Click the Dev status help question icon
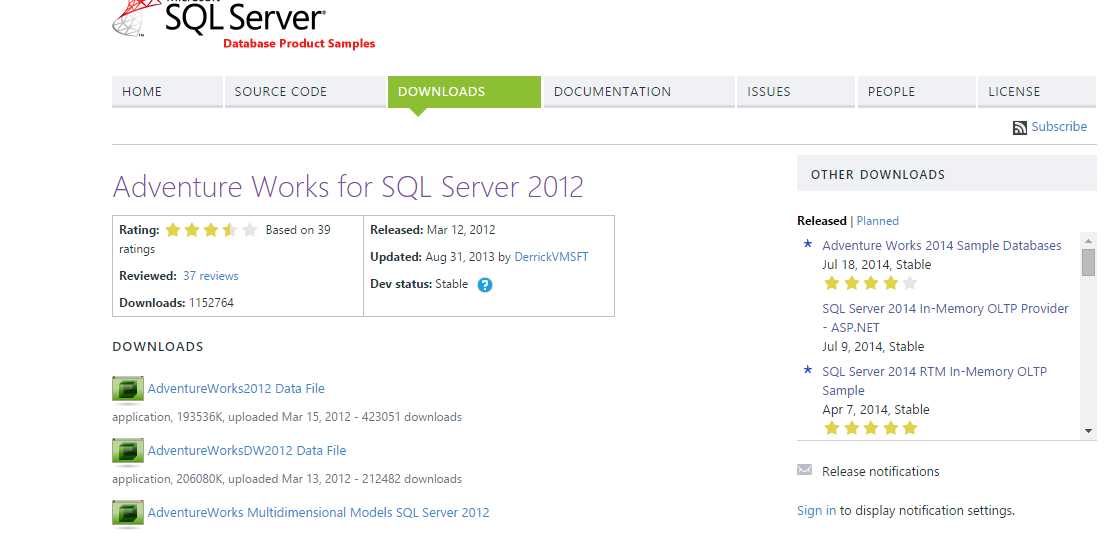This screenshot has height=534, width=1113. (x=485, y=285)
